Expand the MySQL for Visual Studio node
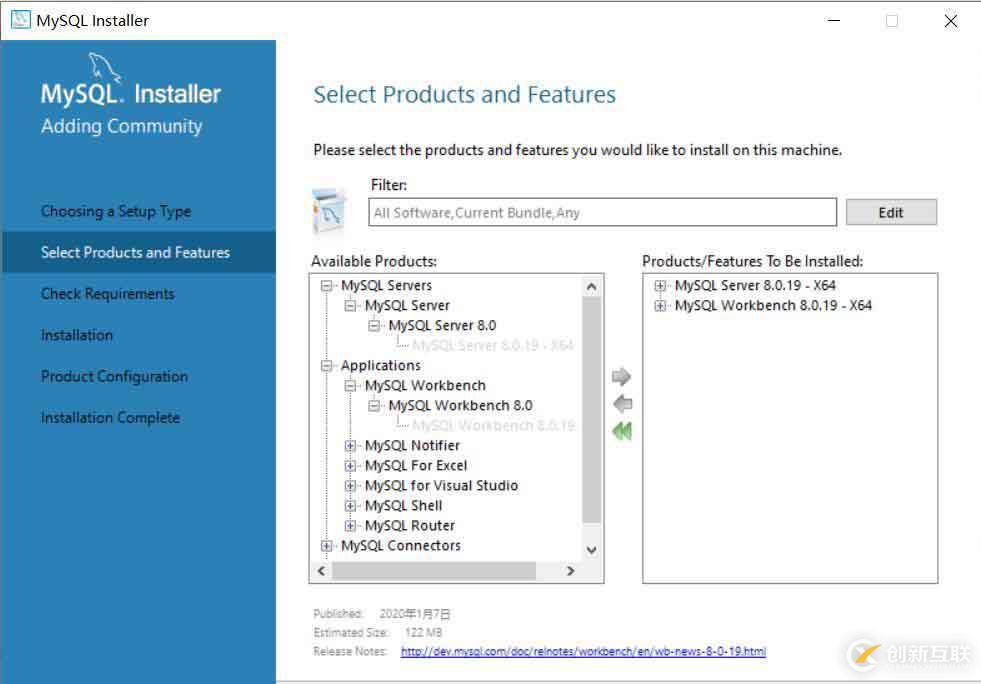This screenshot has width=981, height=684. coord(350,486)
